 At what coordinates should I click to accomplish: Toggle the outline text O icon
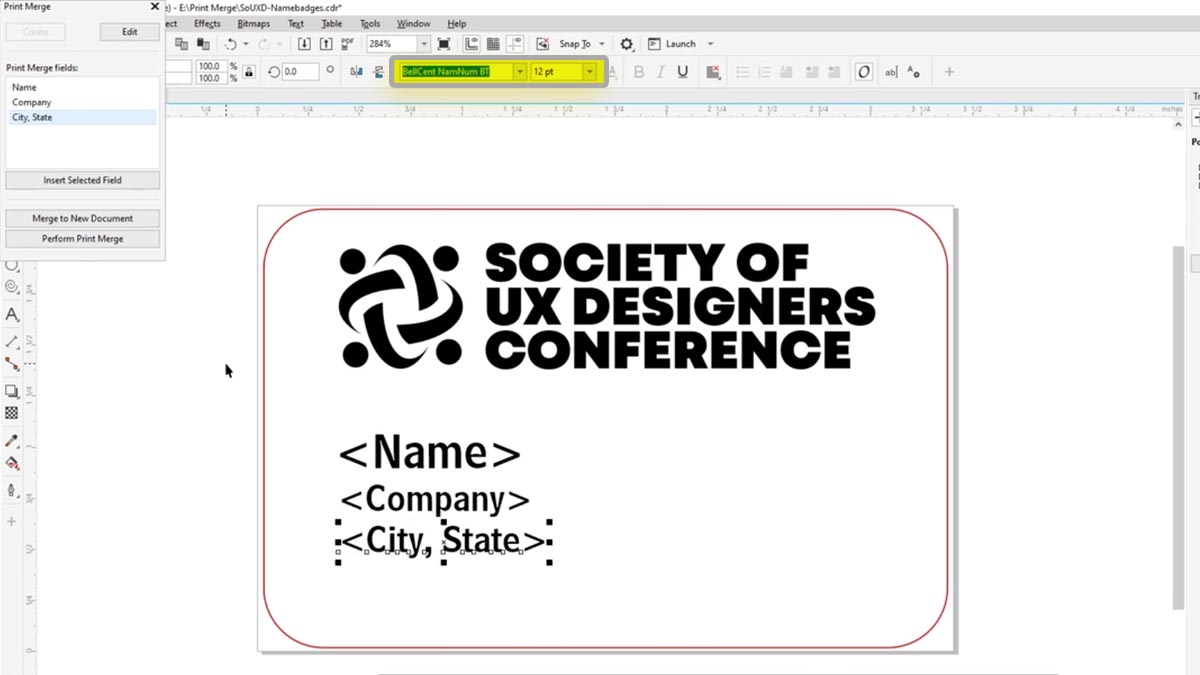(862, 71)
